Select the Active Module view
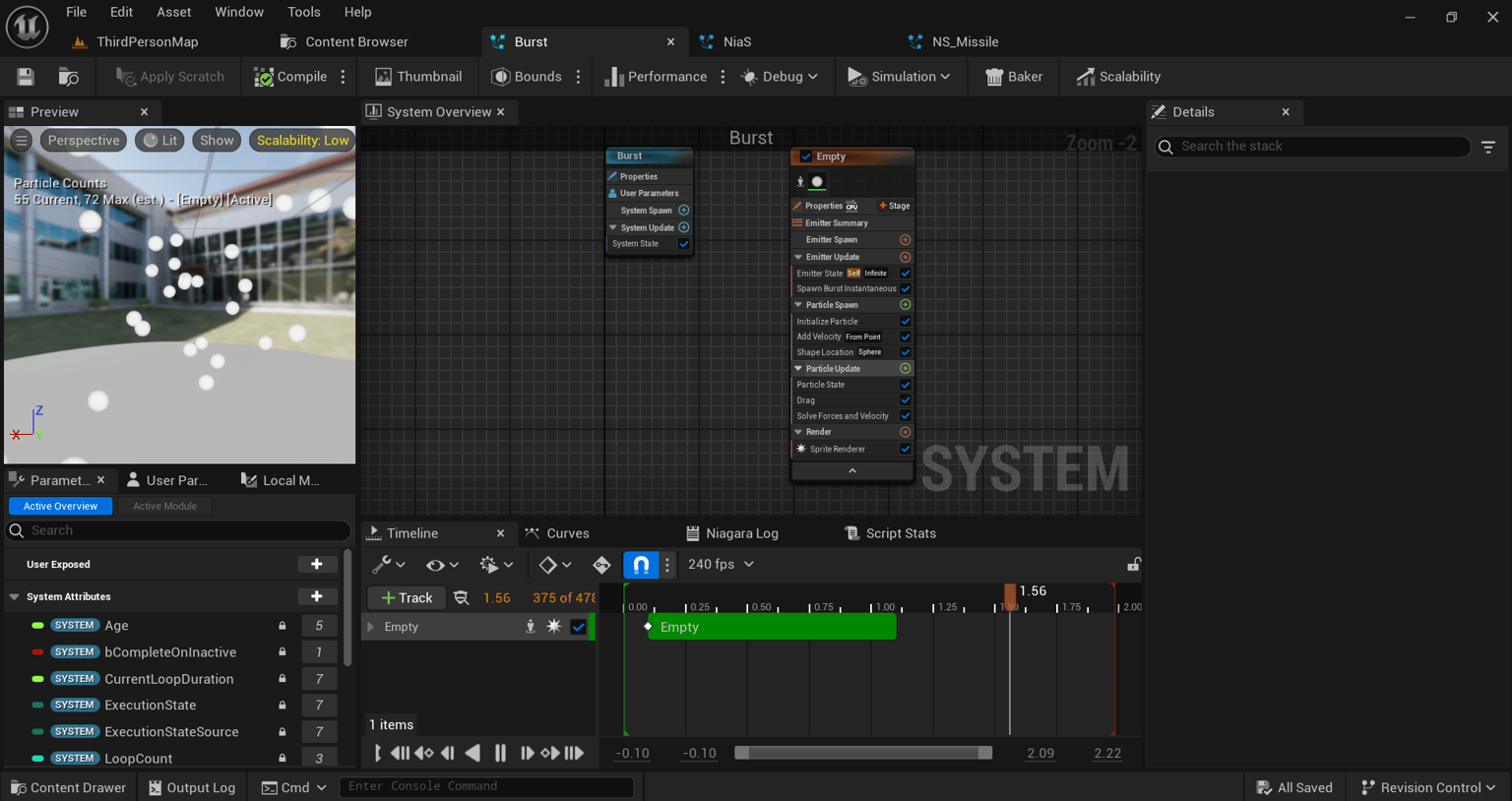Screen dimensions: 1512x801 tap(164, 507)
